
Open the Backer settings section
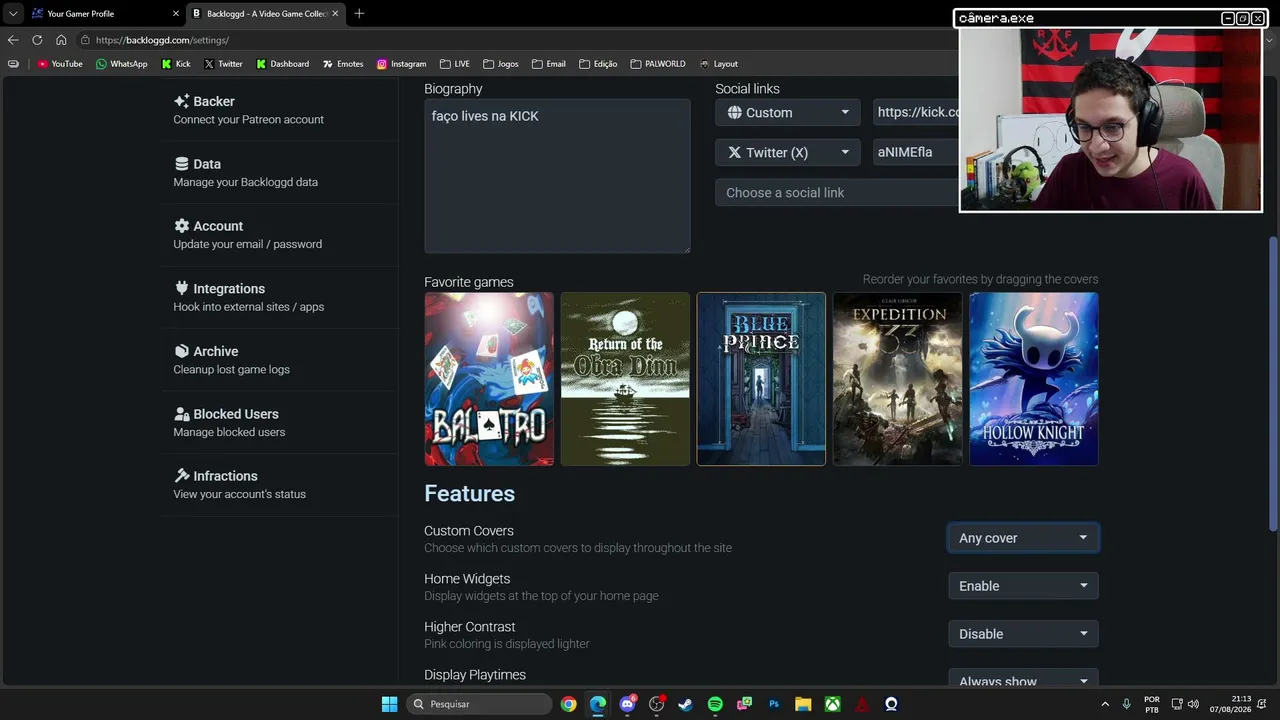[248, 110]
